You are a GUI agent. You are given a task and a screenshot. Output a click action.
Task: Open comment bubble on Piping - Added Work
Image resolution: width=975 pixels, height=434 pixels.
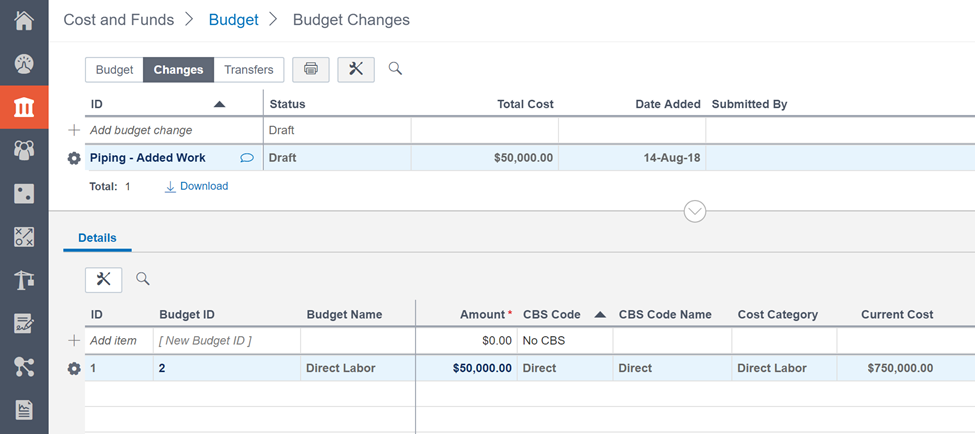click(247, 158)
